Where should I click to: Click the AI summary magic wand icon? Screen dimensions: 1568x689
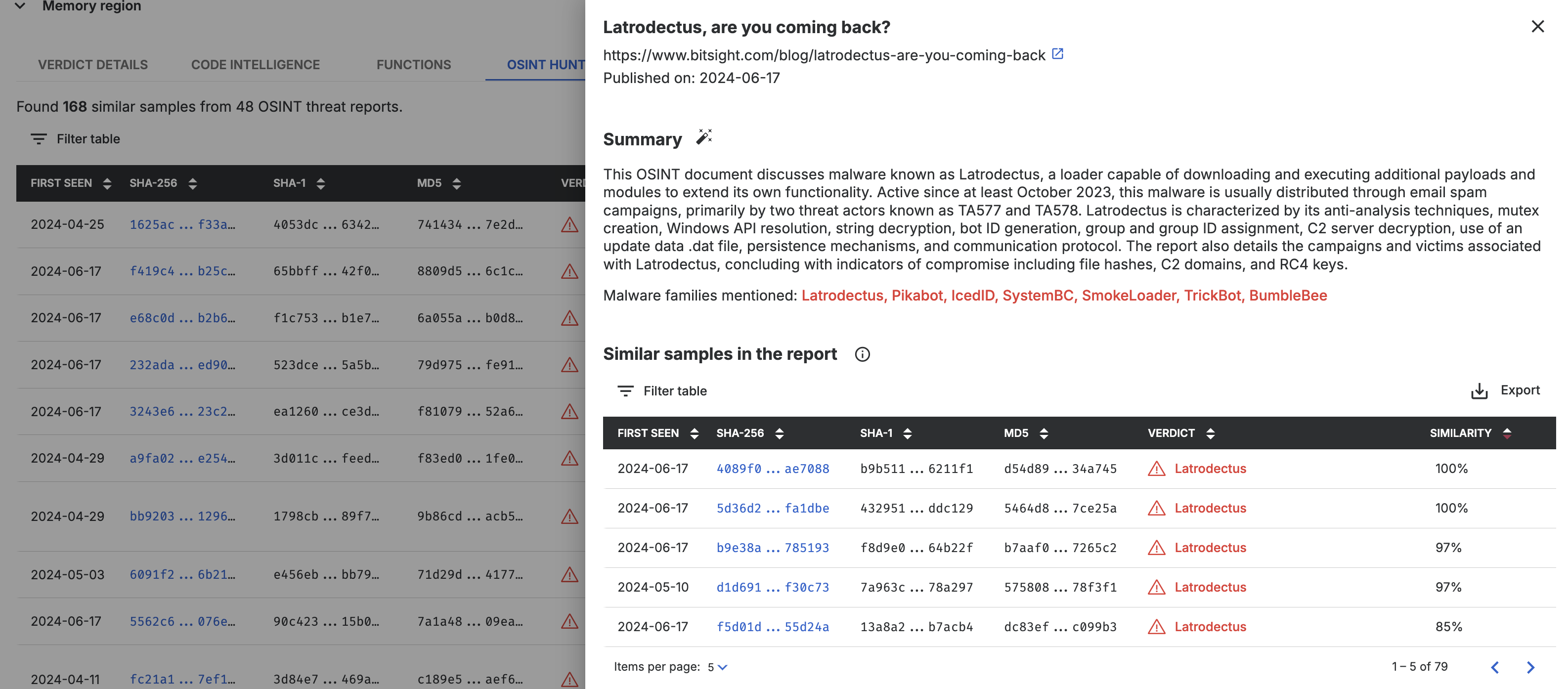pyautogui.click(x=703, y=137)
